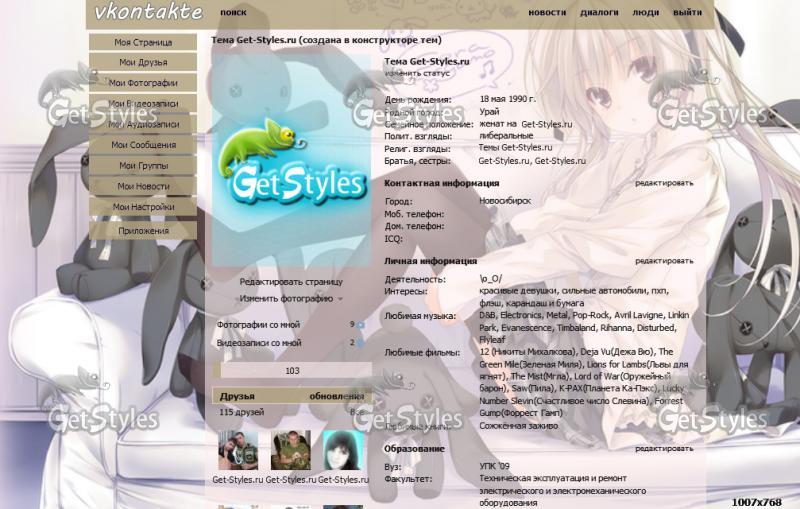The image size is (800, 509).
Task: Open Видеозаписи со мной
Action: point(259,343)
